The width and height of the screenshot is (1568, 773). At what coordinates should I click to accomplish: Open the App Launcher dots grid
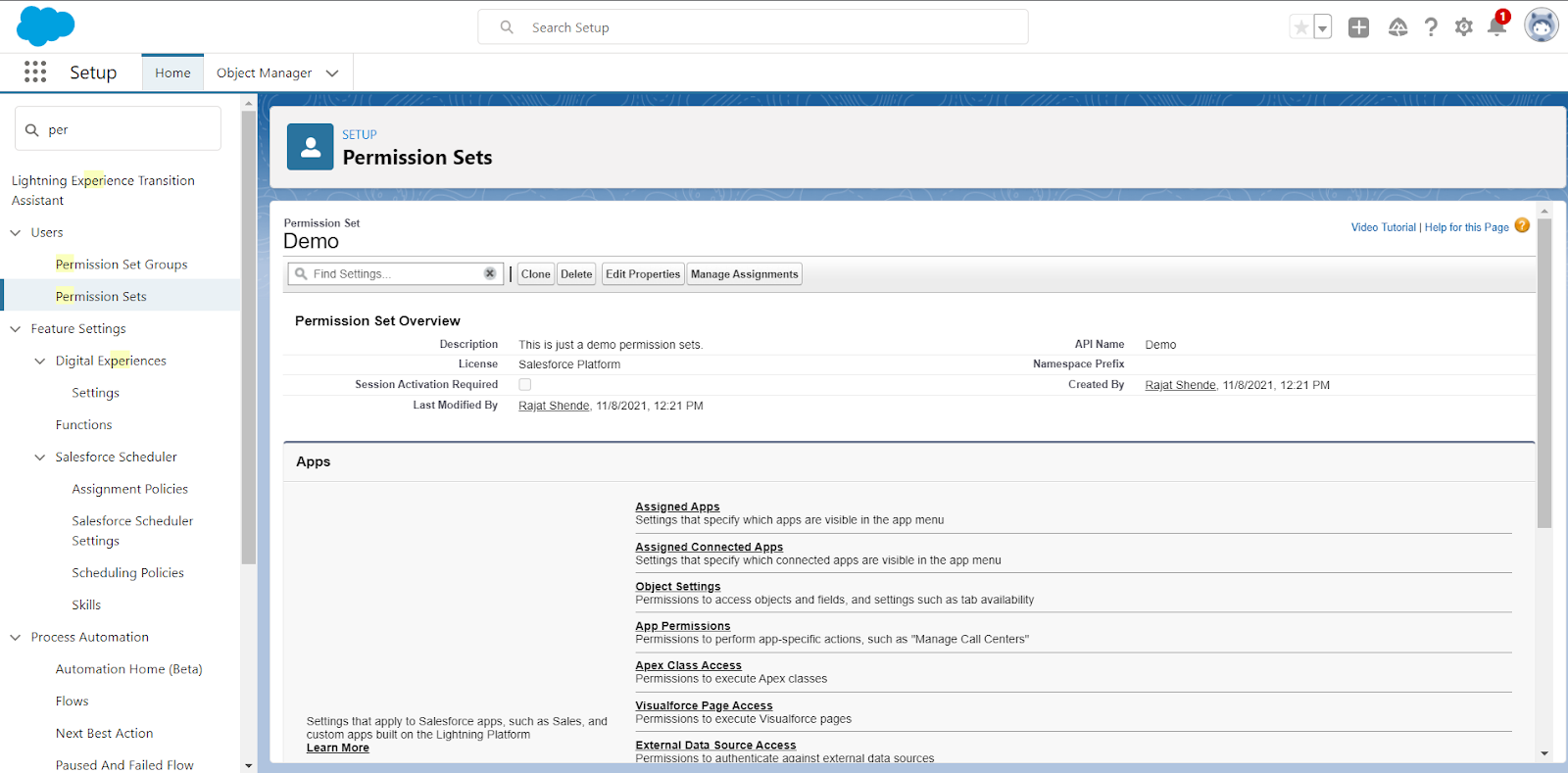pyautogui.click(x=35, y=72)
